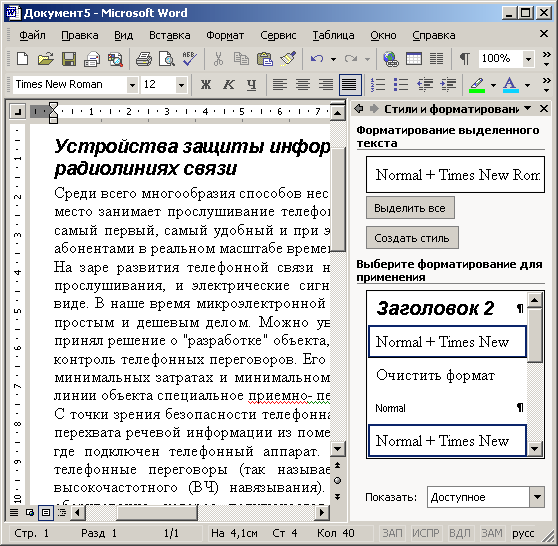The width and height of the screenshot is (558, 546).
Task: Save the document with floppy icon
Action: coord(69,59)
